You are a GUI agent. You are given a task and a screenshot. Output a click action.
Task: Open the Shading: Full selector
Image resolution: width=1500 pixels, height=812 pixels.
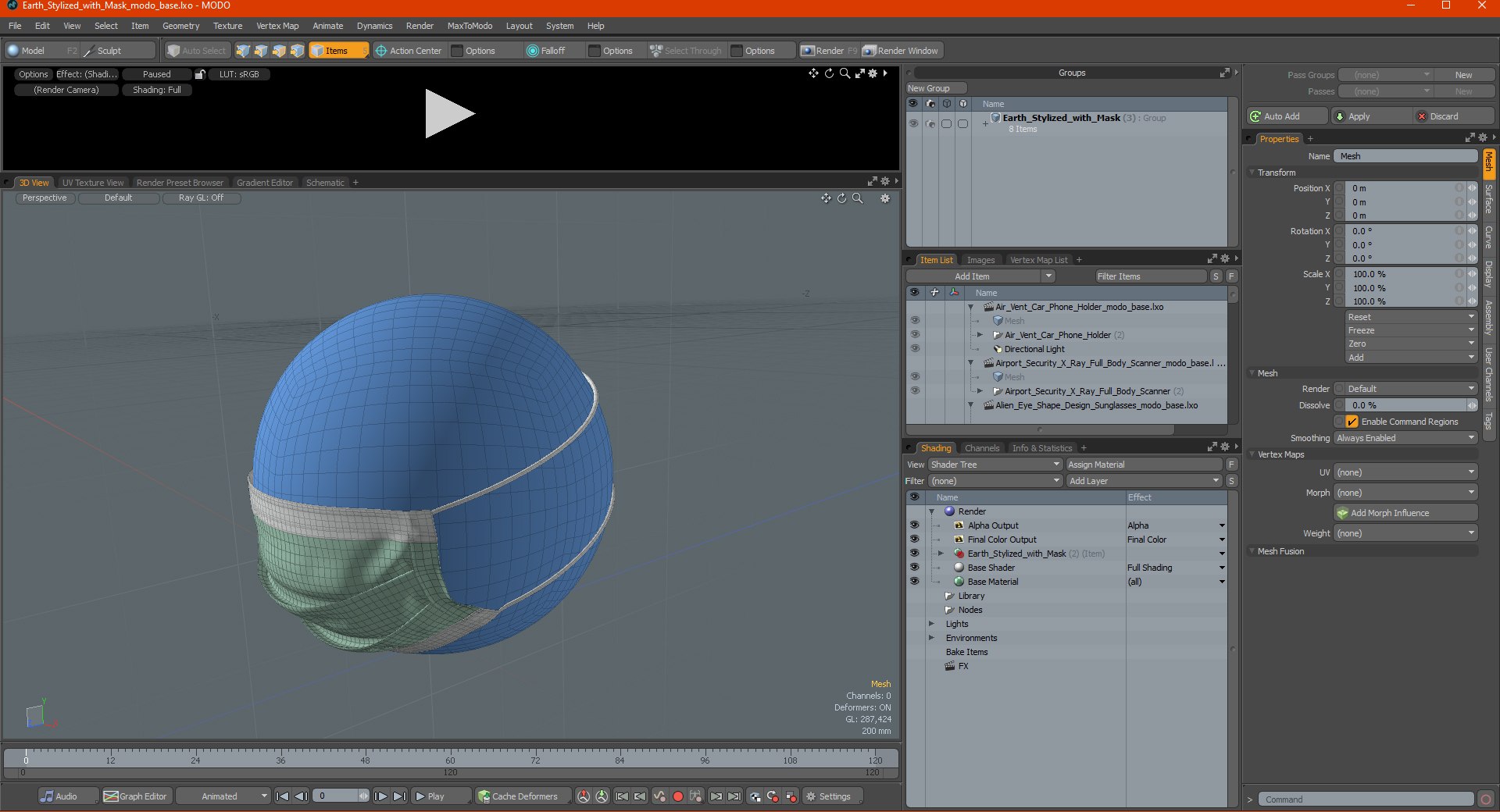coord(157,90)
